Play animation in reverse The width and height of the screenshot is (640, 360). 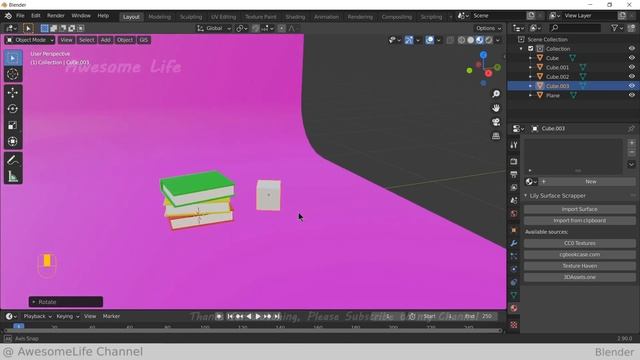249,316
